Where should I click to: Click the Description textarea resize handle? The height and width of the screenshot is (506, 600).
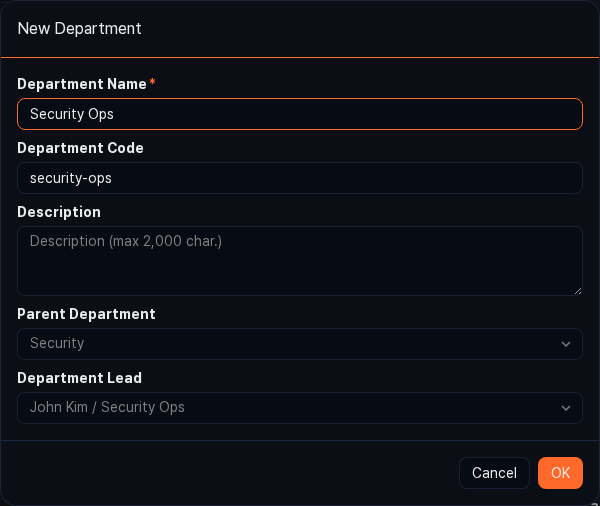pyautogui.click(x=577, y=290)
